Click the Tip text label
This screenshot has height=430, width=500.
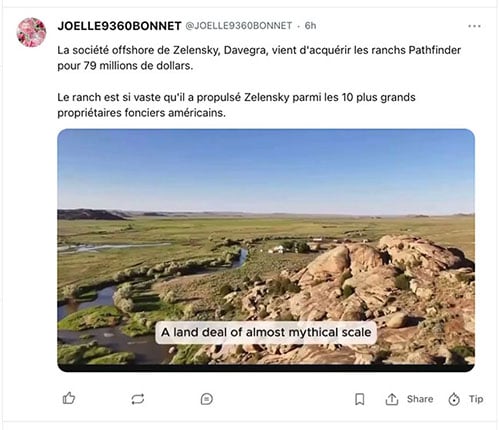pos(476,399)
